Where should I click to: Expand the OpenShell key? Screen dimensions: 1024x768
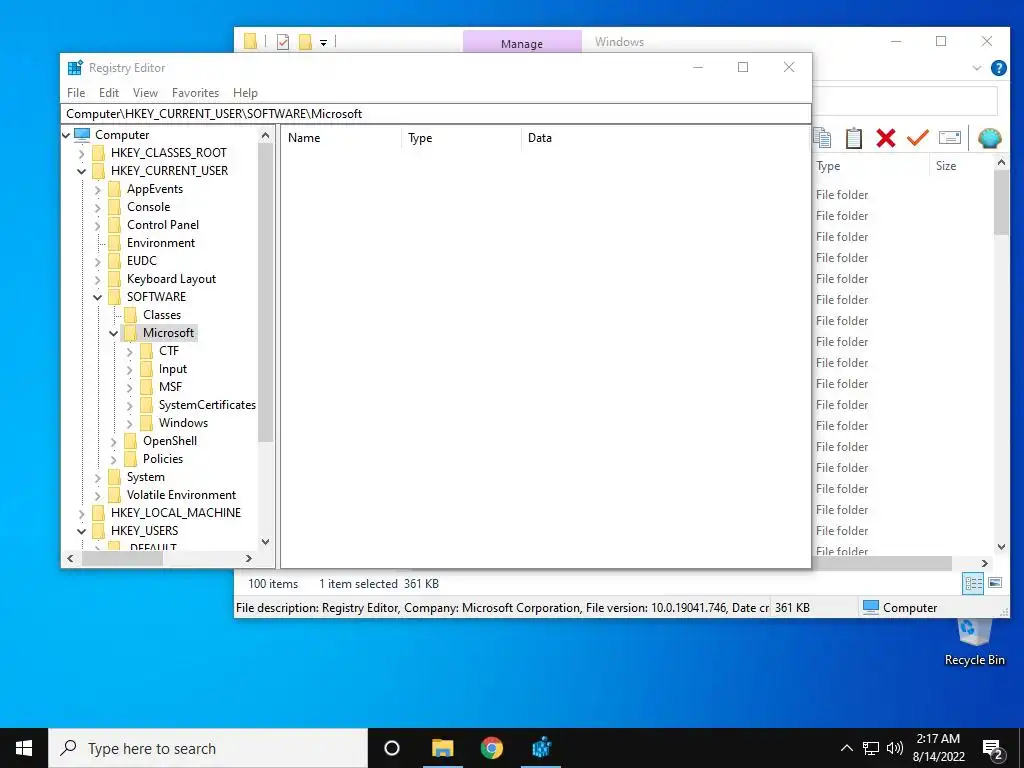(114, 441)
